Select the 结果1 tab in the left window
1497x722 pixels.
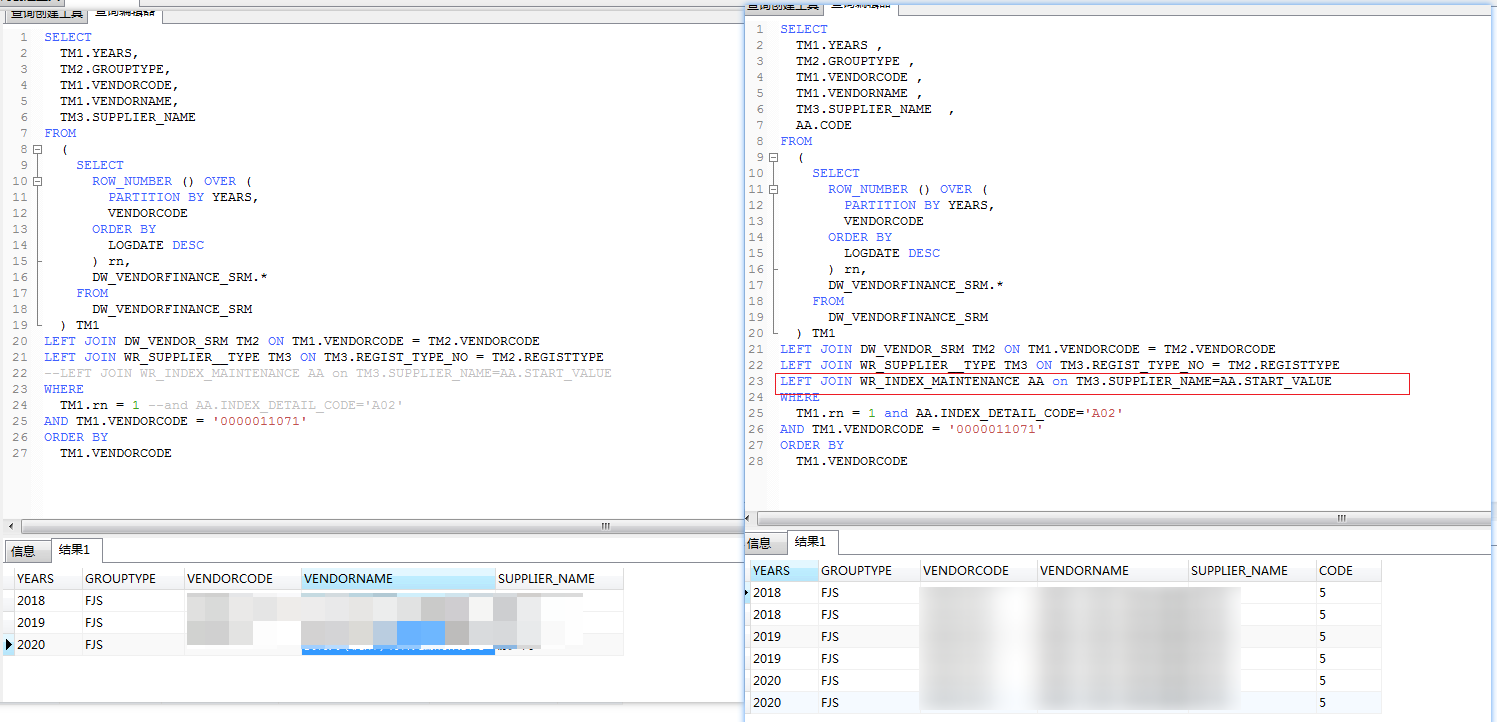pos(76,549)
